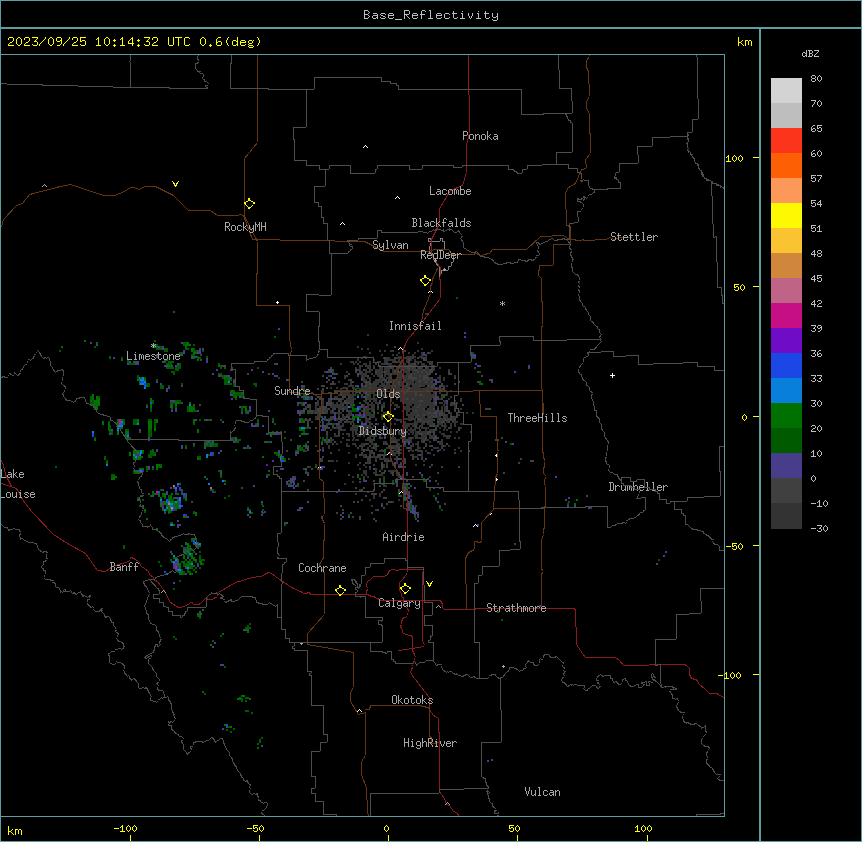Pick the slate violet 0-10 dBZ legend swatch
862x842 pixels.
coord(786,466)
